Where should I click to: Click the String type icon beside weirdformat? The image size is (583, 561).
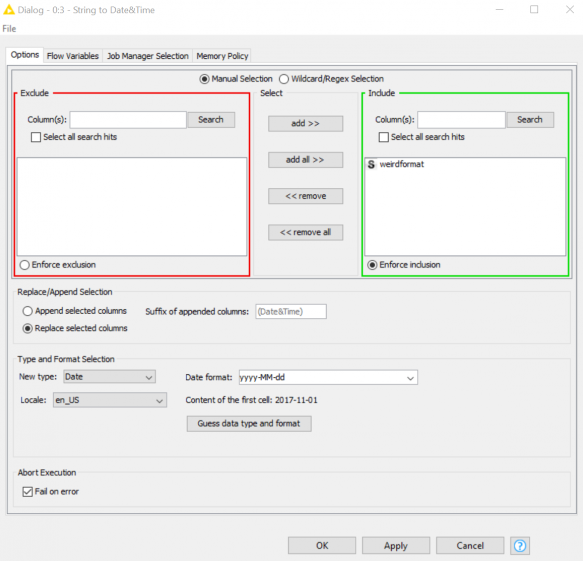(x=371, y=164)
